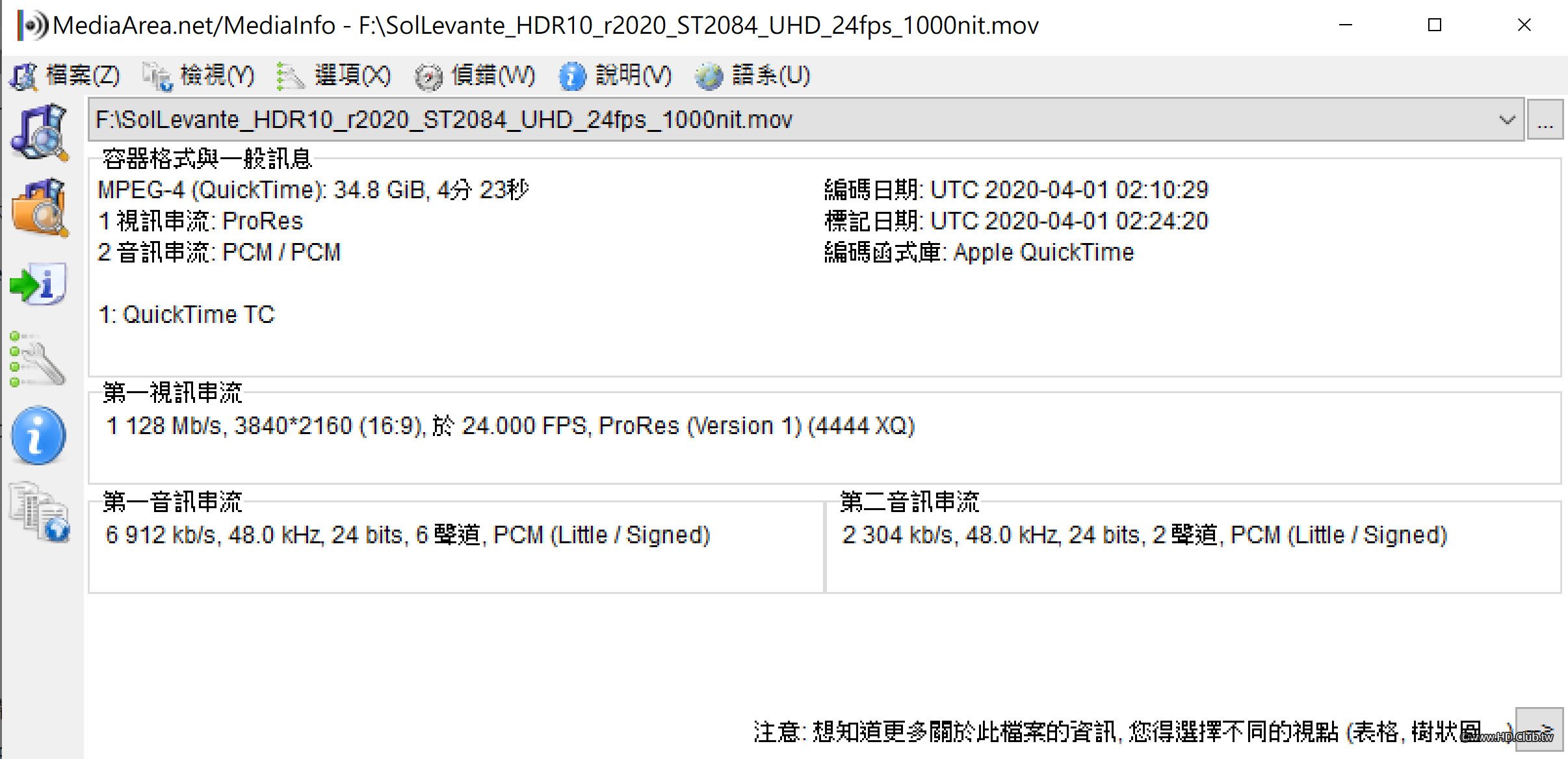Open the 選項(X) menu
Screen dimensions: 1568x759
point(334,75)
